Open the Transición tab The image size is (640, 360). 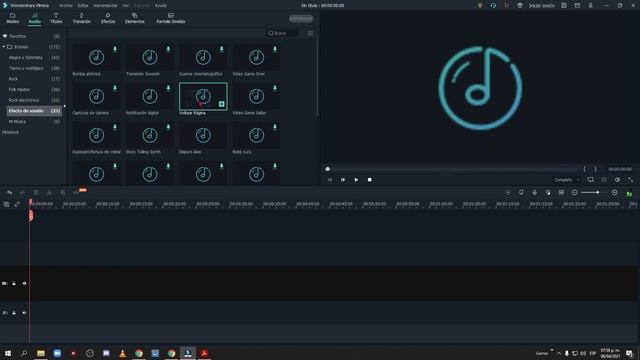tap(82, 18)
